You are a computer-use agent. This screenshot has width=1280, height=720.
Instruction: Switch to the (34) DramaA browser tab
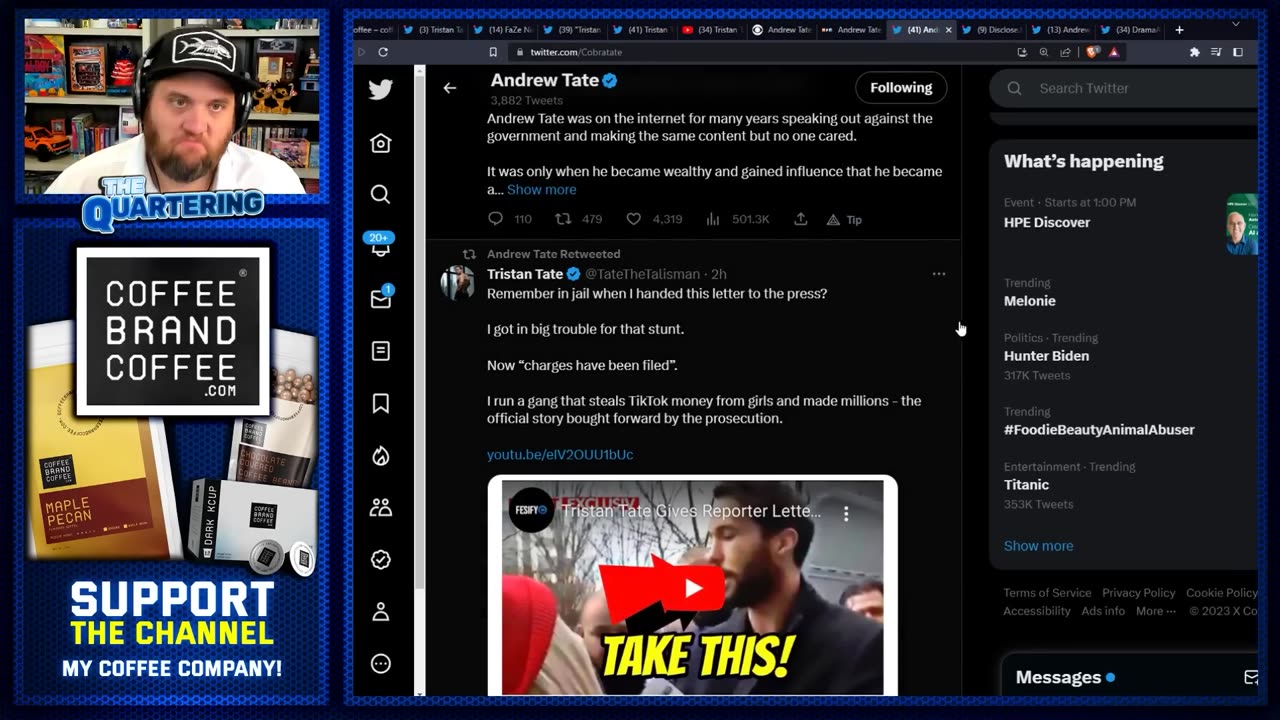[1131, 30]
